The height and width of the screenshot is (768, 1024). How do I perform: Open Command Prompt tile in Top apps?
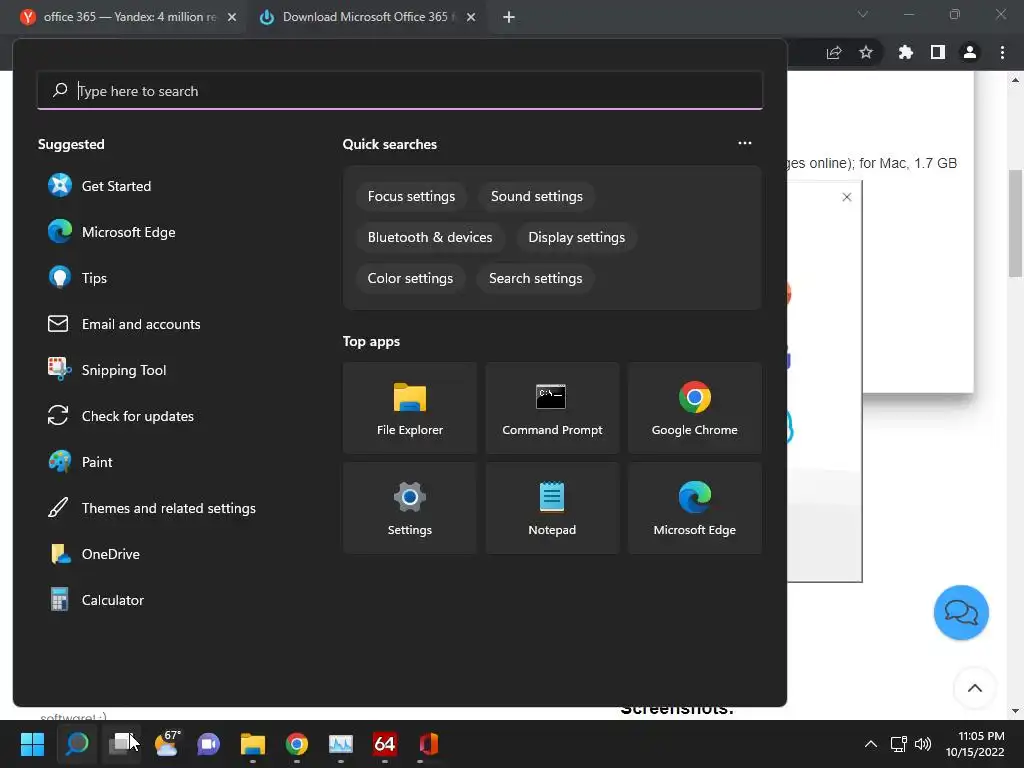[552, 408]
